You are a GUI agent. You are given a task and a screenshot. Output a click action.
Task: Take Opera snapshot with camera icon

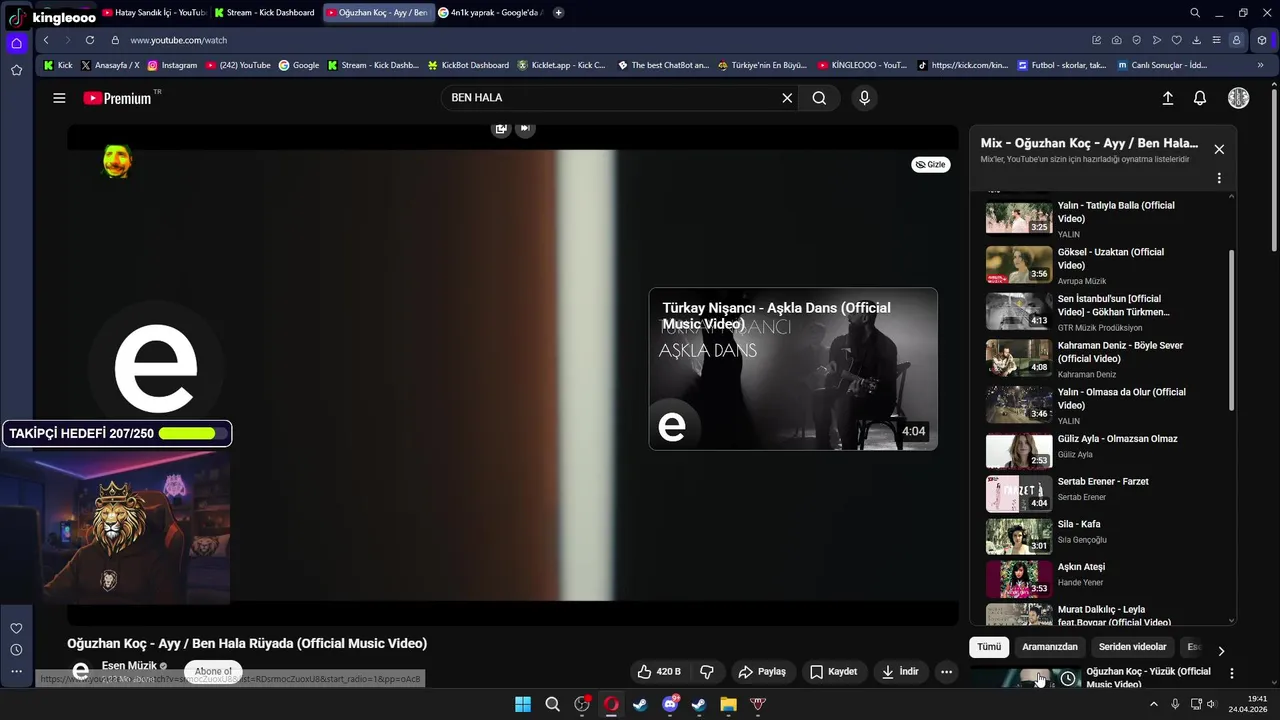1117,40
